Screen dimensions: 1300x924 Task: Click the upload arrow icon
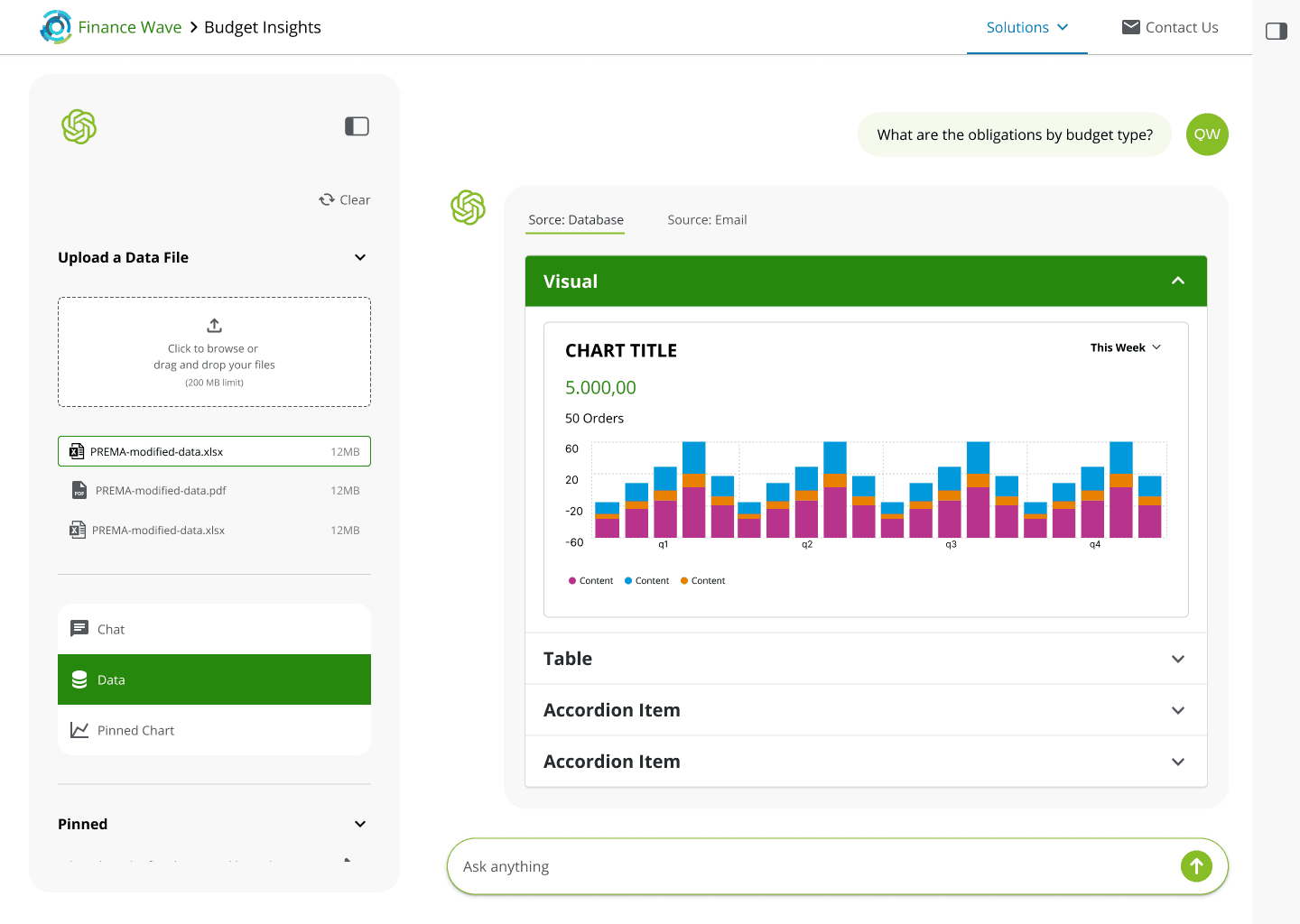pos(214,325)
